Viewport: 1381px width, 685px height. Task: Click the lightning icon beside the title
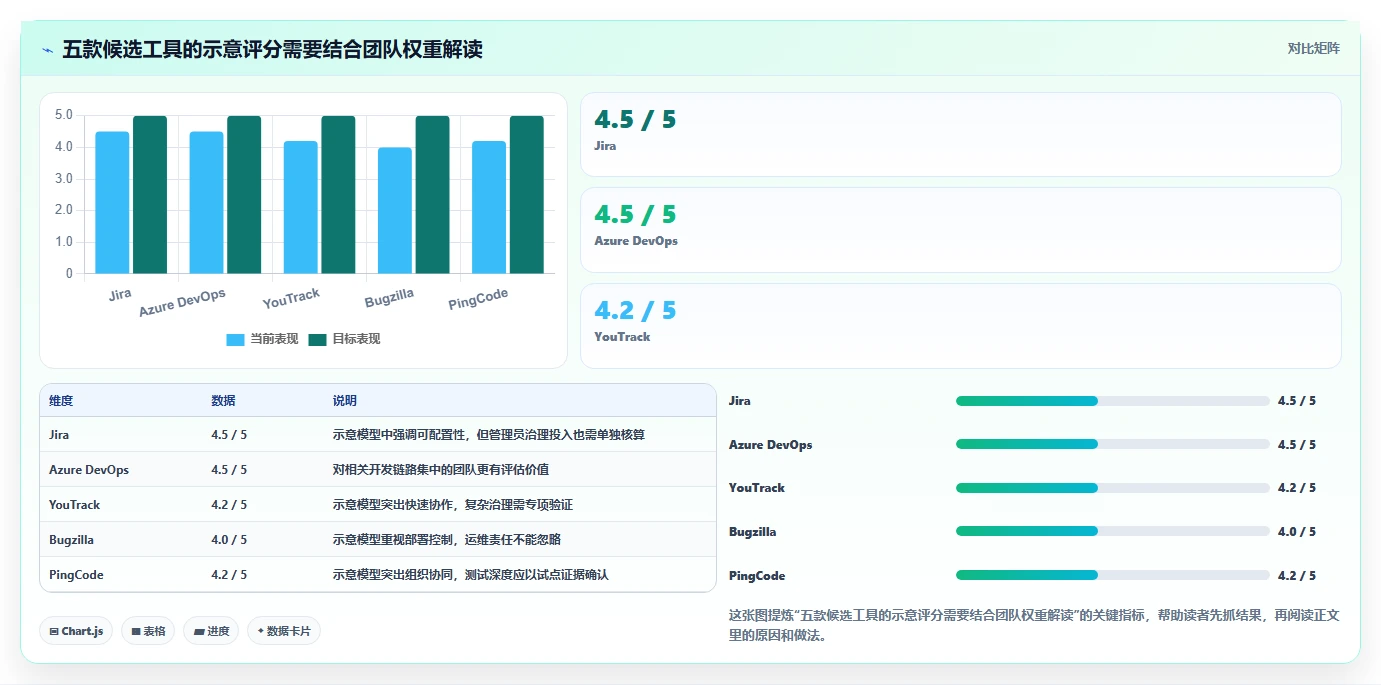click(47, 50)
